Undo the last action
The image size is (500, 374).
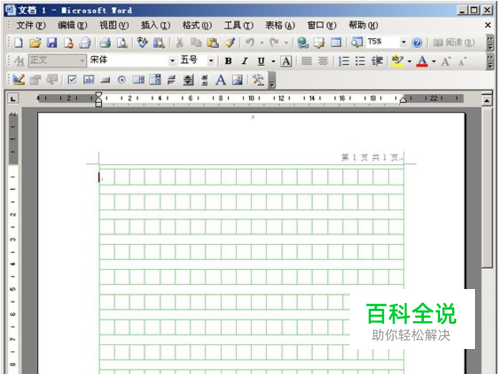click(250, 43)
